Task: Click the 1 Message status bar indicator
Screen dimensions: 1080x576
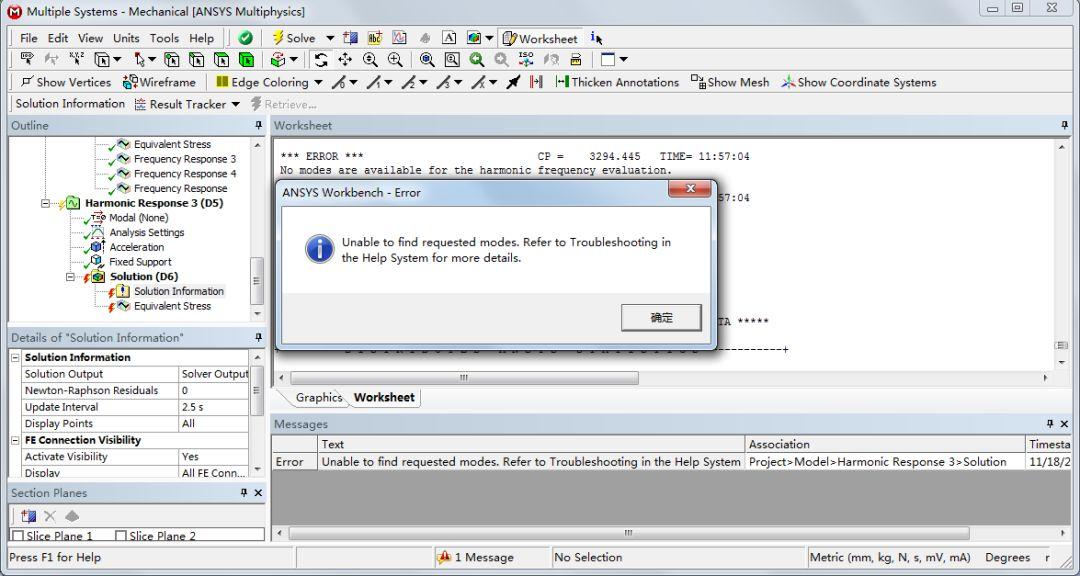Action: [477, 557]
